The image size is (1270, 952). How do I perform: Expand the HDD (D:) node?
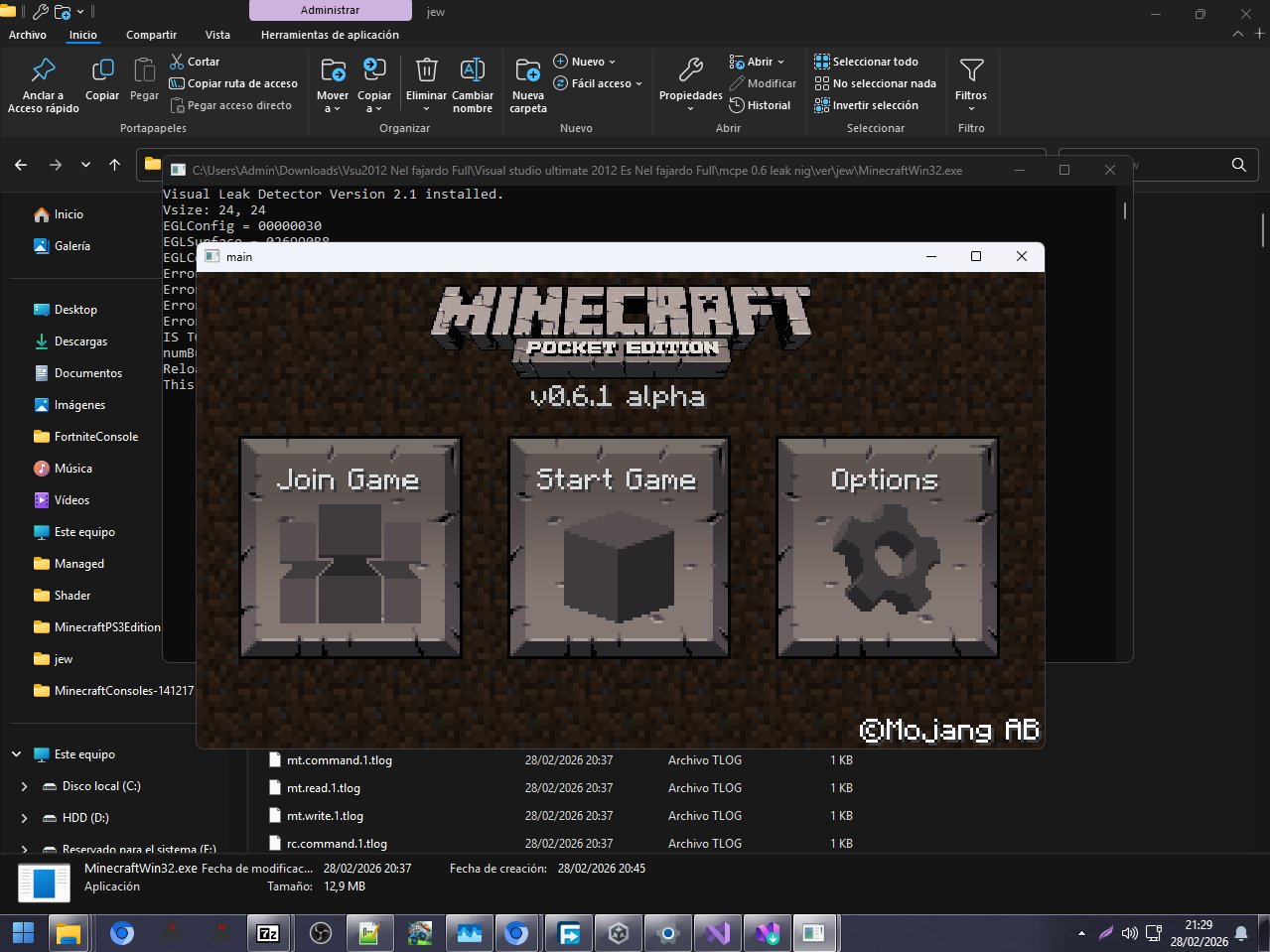[24, 818]
